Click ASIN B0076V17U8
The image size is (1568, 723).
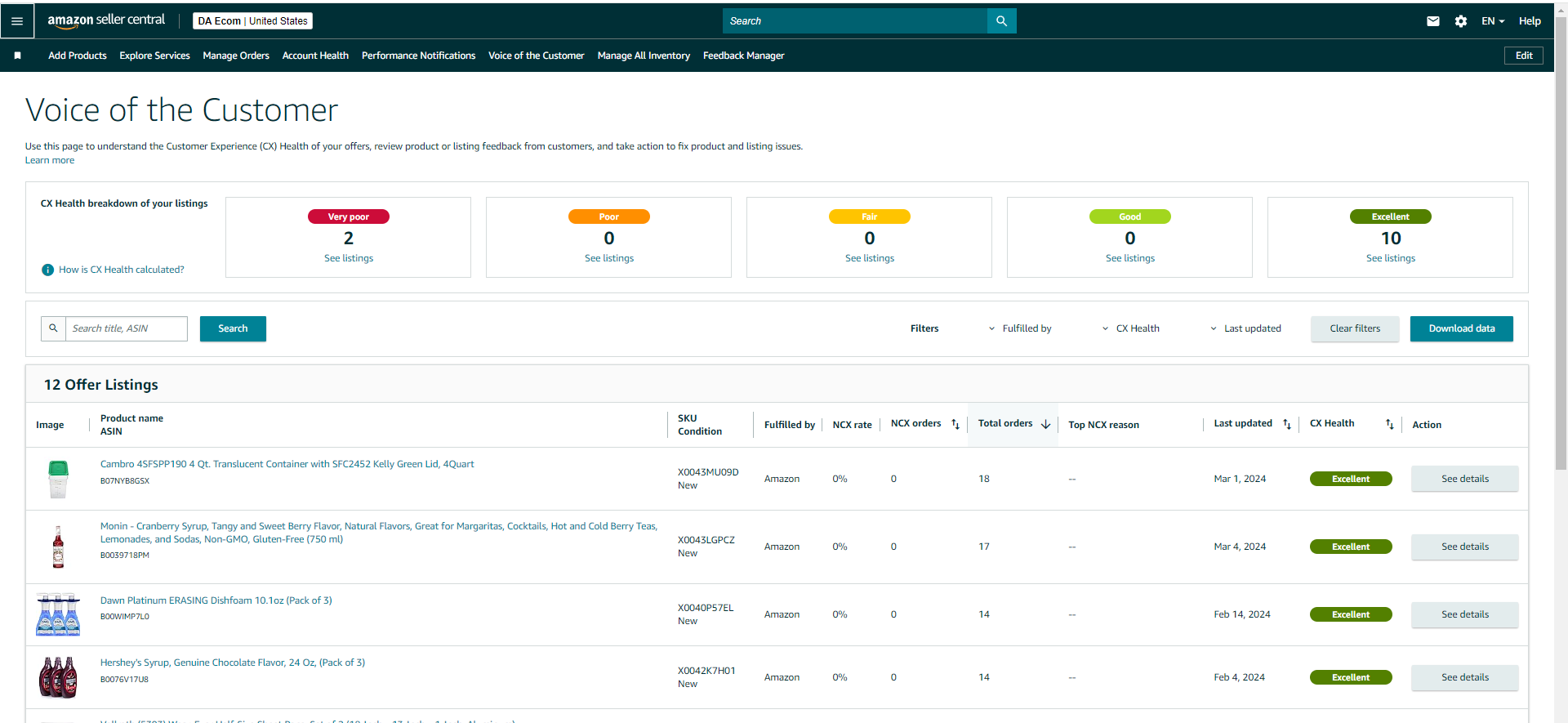click(124, 680)
